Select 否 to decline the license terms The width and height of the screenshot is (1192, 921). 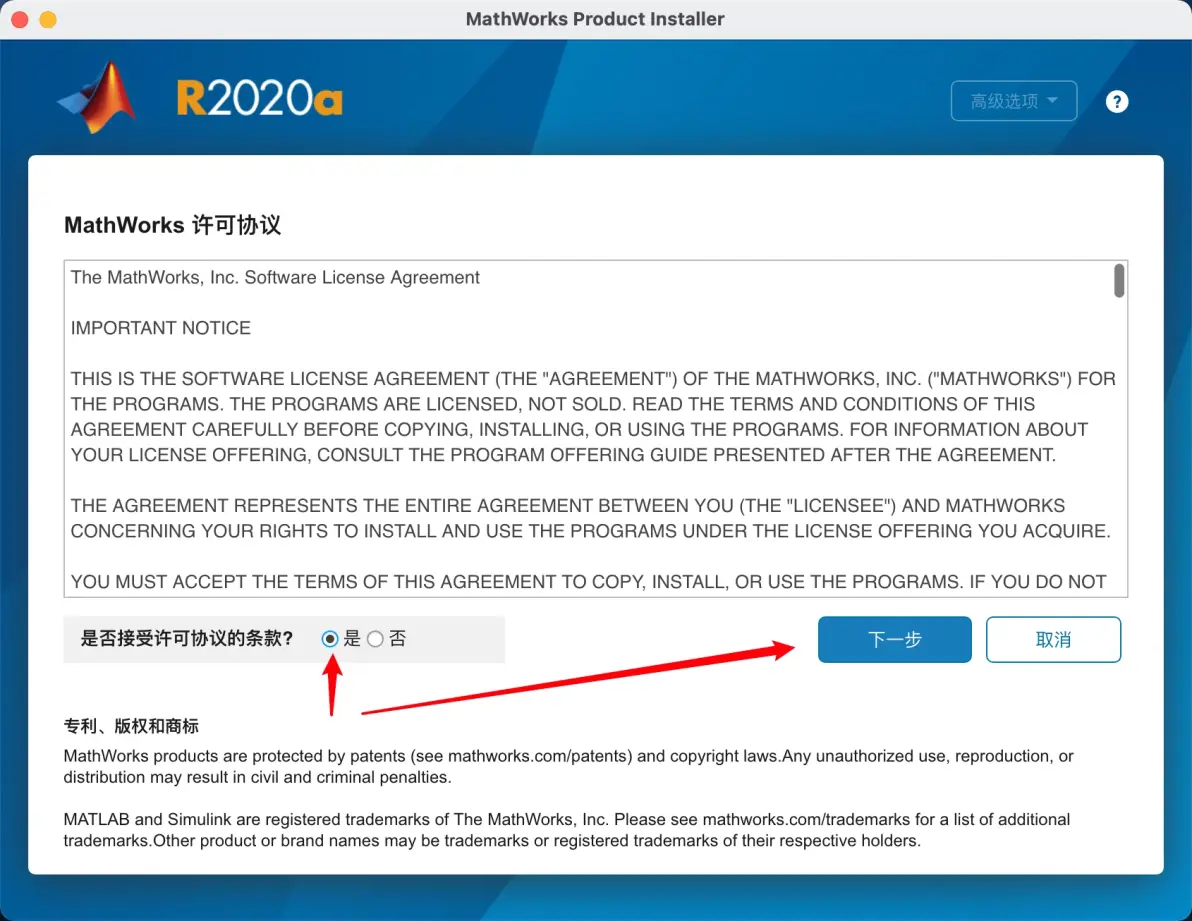coord(375,639)
